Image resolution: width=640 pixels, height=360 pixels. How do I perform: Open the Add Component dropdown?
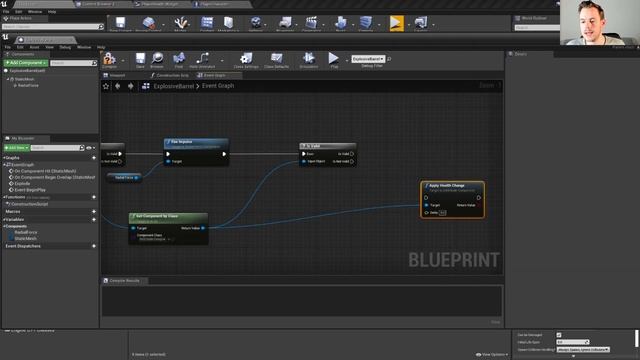pos(26,63)
